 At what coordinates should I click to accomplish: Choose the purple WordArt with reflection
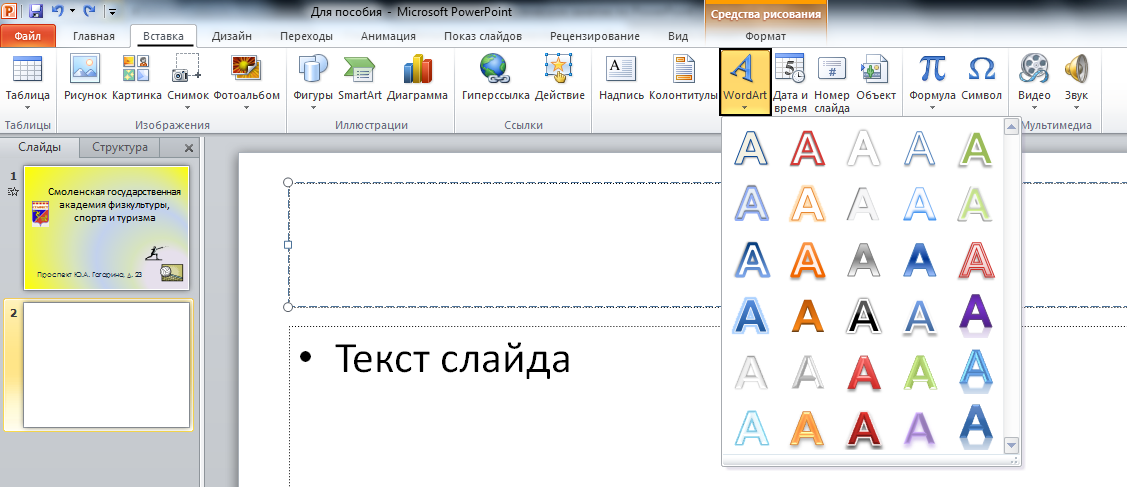[975, 315]
